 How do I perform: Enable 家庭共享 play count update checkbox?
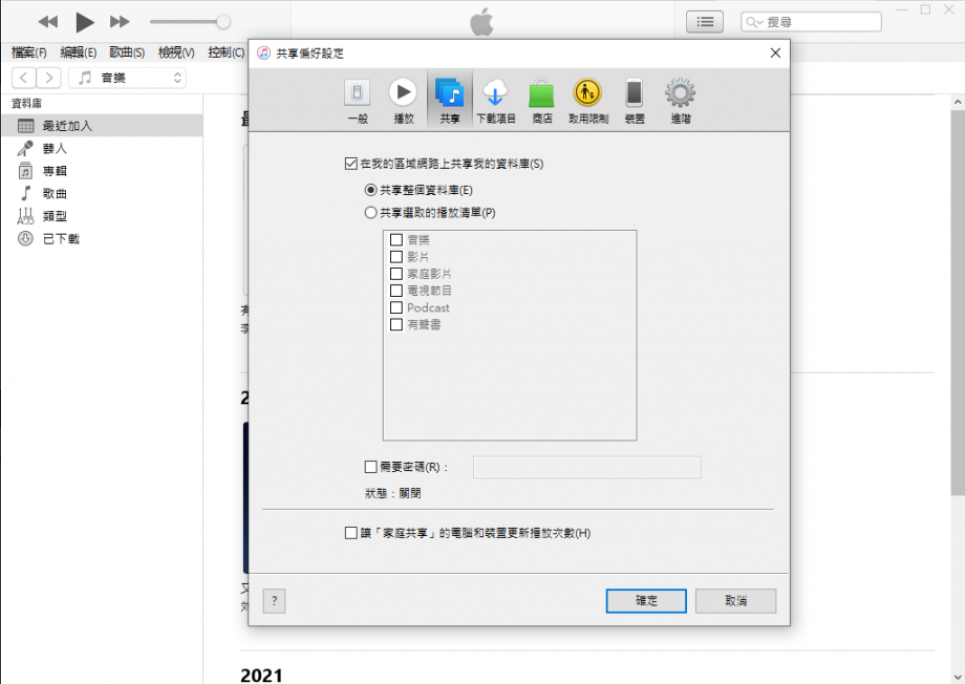click(350, 533)
